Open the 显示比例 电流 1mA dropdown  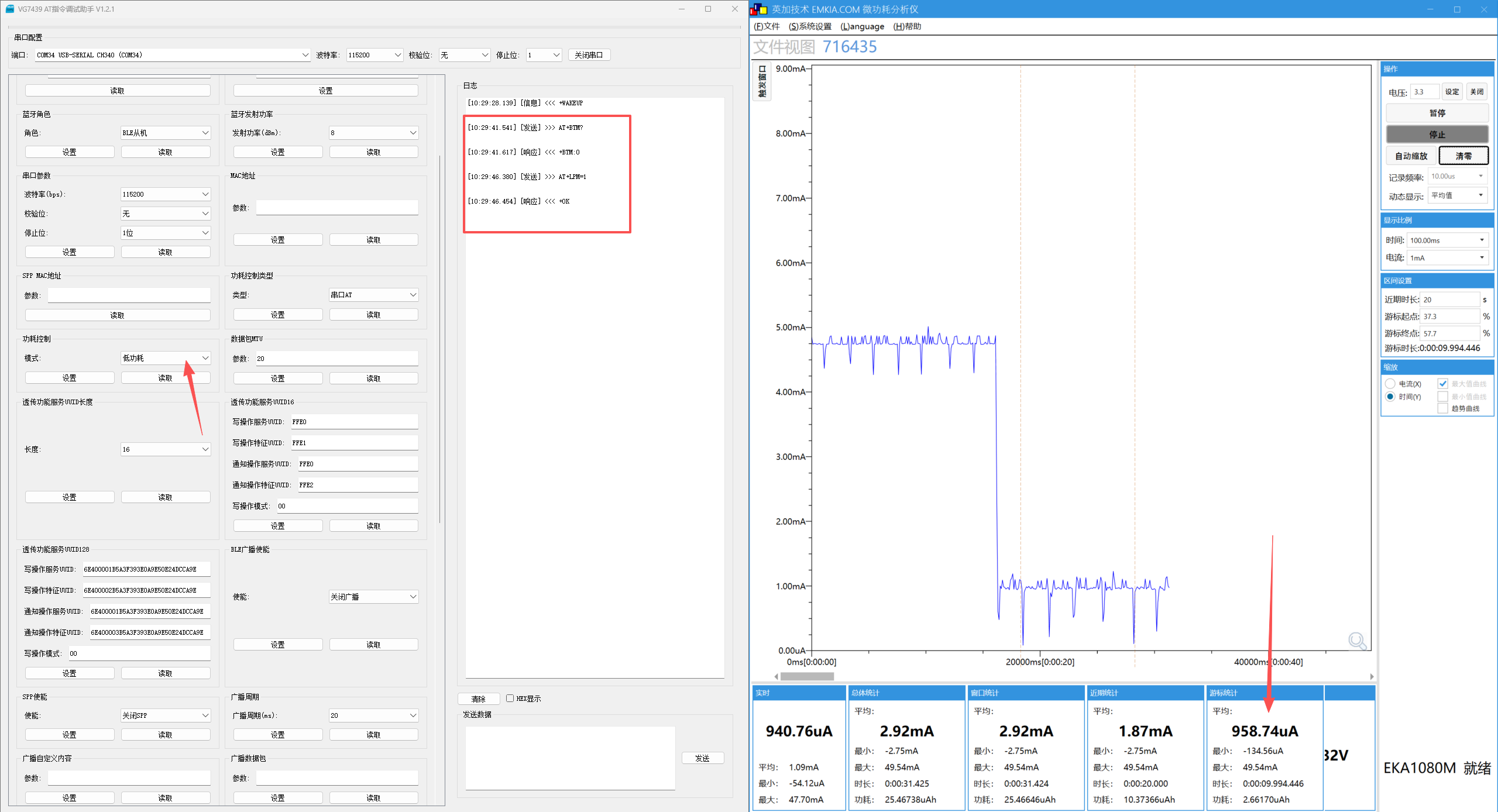[1448, 258]
